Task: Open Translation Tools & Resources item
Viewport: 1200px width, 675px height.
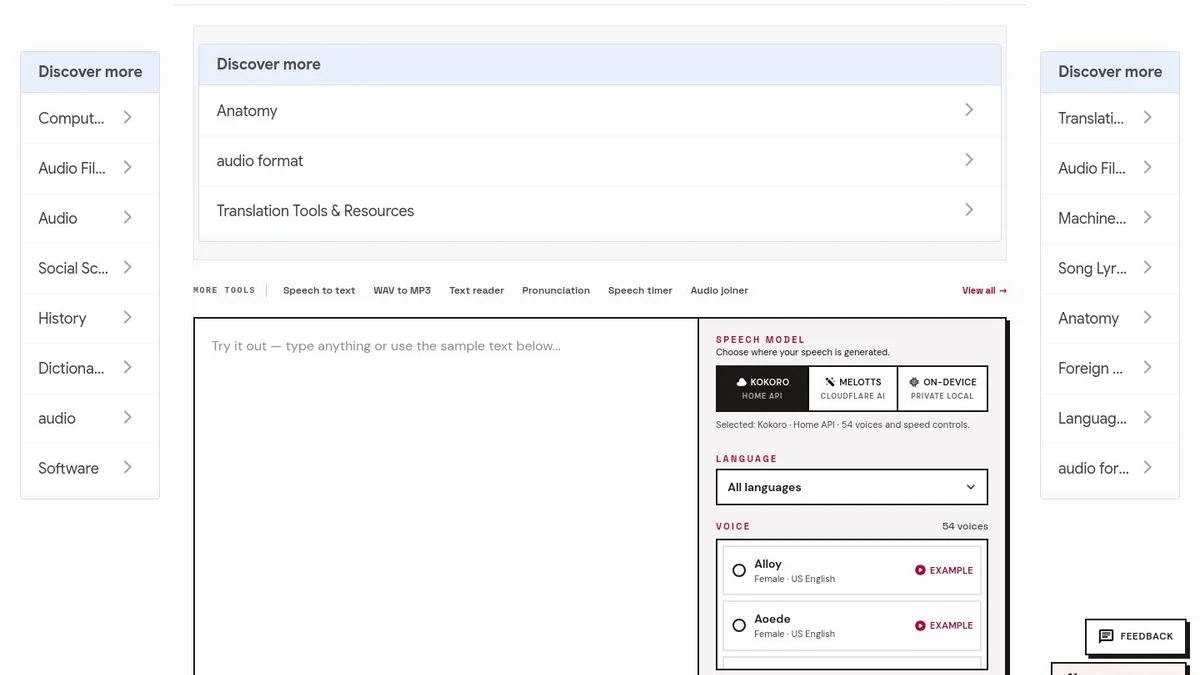Action: point(600,210)
